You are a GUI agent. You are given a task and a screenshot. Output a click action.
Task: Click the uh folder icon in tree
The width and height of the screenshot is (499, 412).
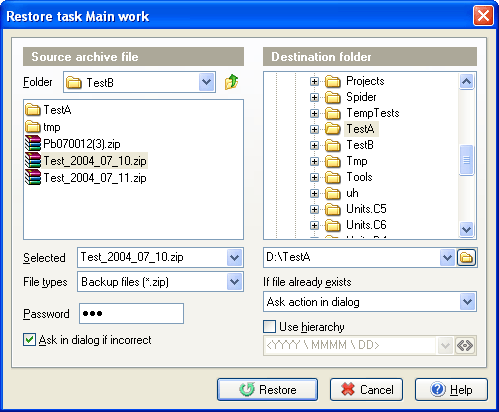pyautogui.click(x=333, y=193)
